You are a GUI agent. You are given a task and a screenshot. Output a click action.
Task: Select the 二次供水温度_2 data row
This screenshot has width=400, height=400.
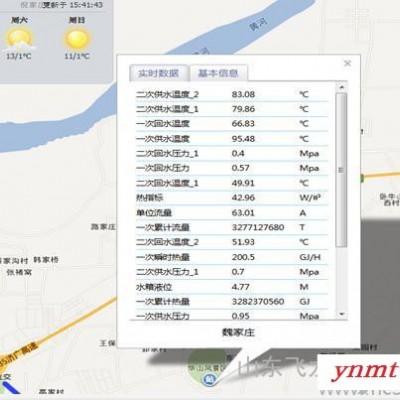pyautogui.click(x=232, y=94)
